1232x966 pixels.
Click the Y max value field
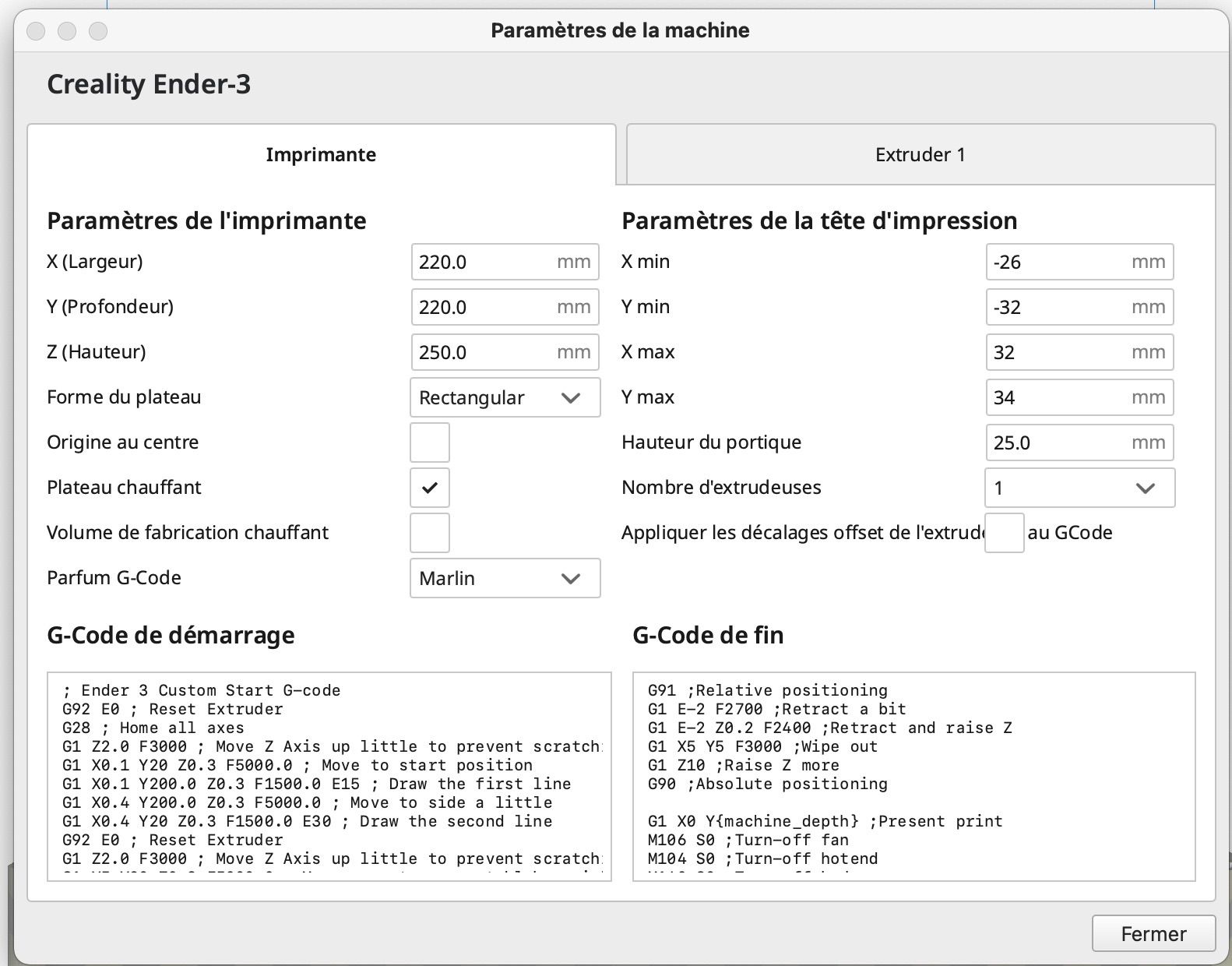[1079, 397]
